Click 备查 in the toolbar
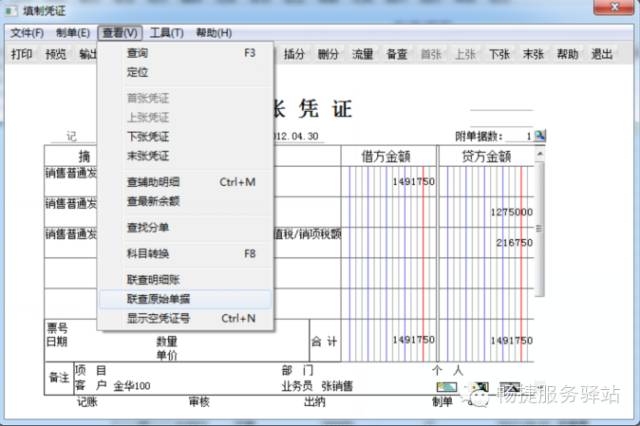 click(396, 54)
